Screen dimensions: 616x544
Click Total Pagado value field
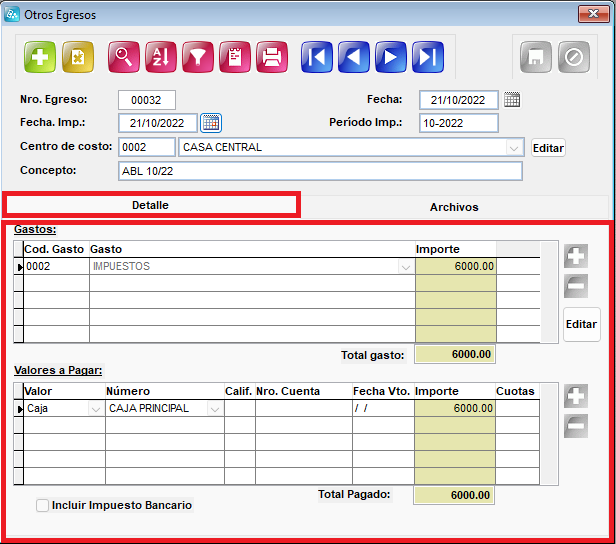(x=454, y=495)
